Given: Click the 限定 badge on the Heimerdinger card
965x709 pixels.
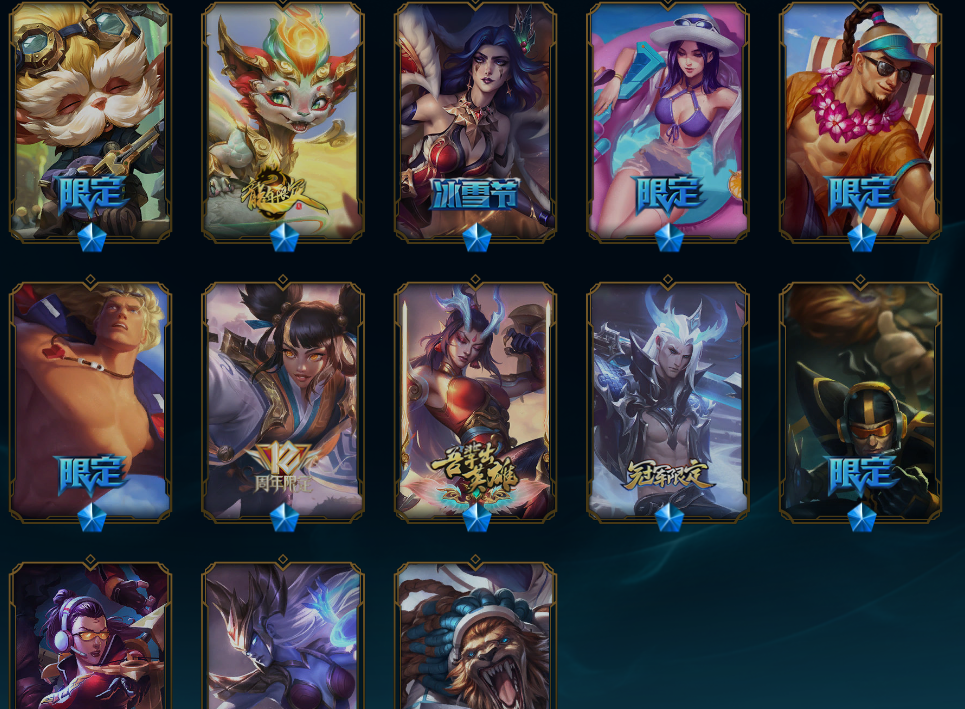Looking at the screenshot, I should [91, 194].
